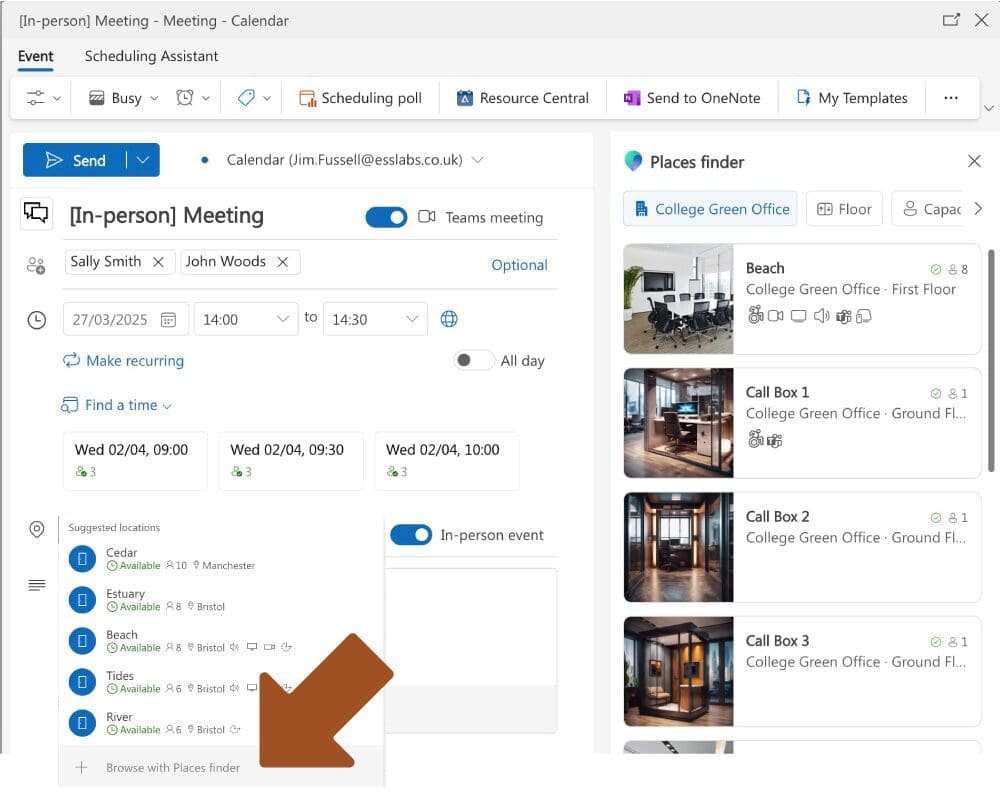Switch off the In-person event toggle
The height and width of the screenshot is (812, 1000).
[x=411, y=535]
